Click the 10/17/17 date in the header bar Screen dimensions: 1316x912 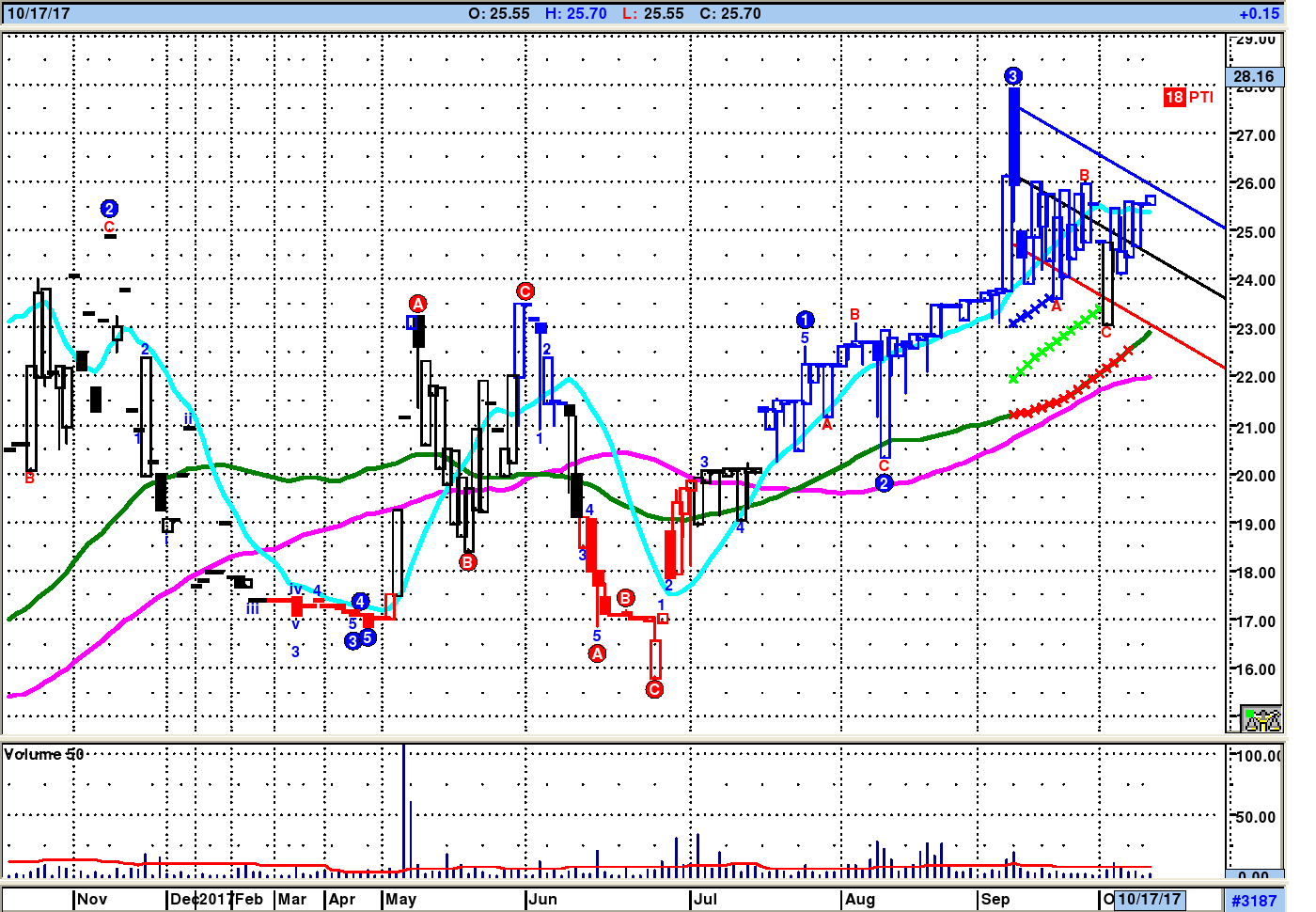tap(39, 13)
